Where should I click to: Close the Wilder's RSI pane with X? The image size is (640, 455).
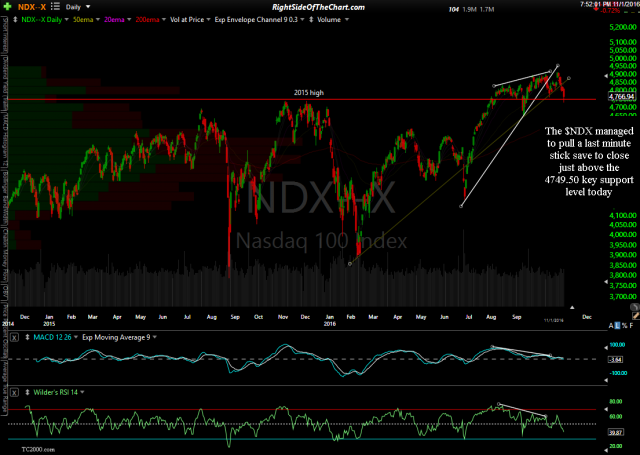coord(14,393)
